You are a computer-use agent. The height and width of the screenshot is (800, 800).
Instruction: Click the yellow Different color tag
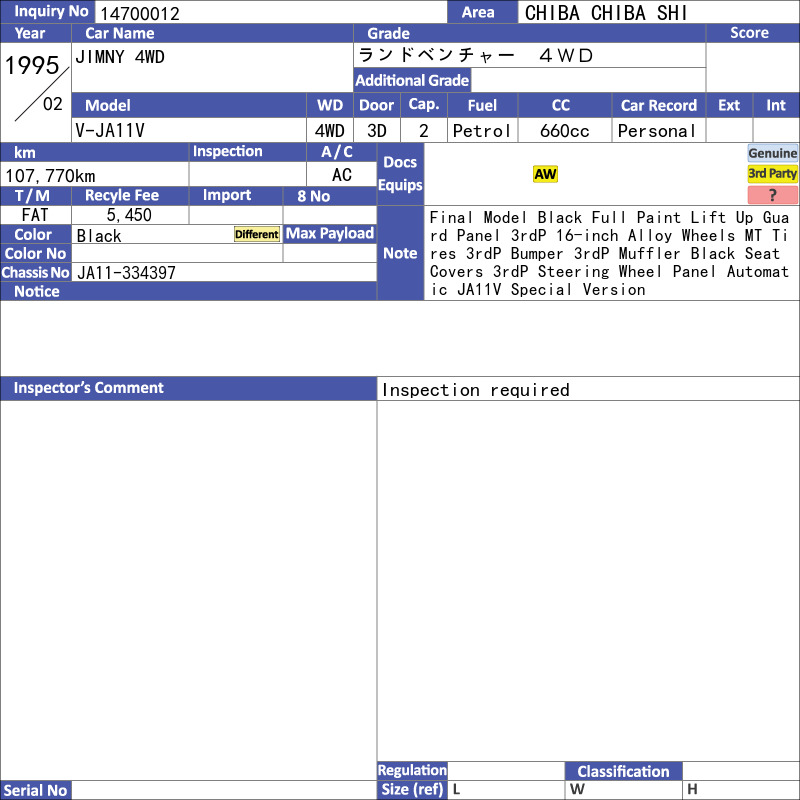click(257, 234)
